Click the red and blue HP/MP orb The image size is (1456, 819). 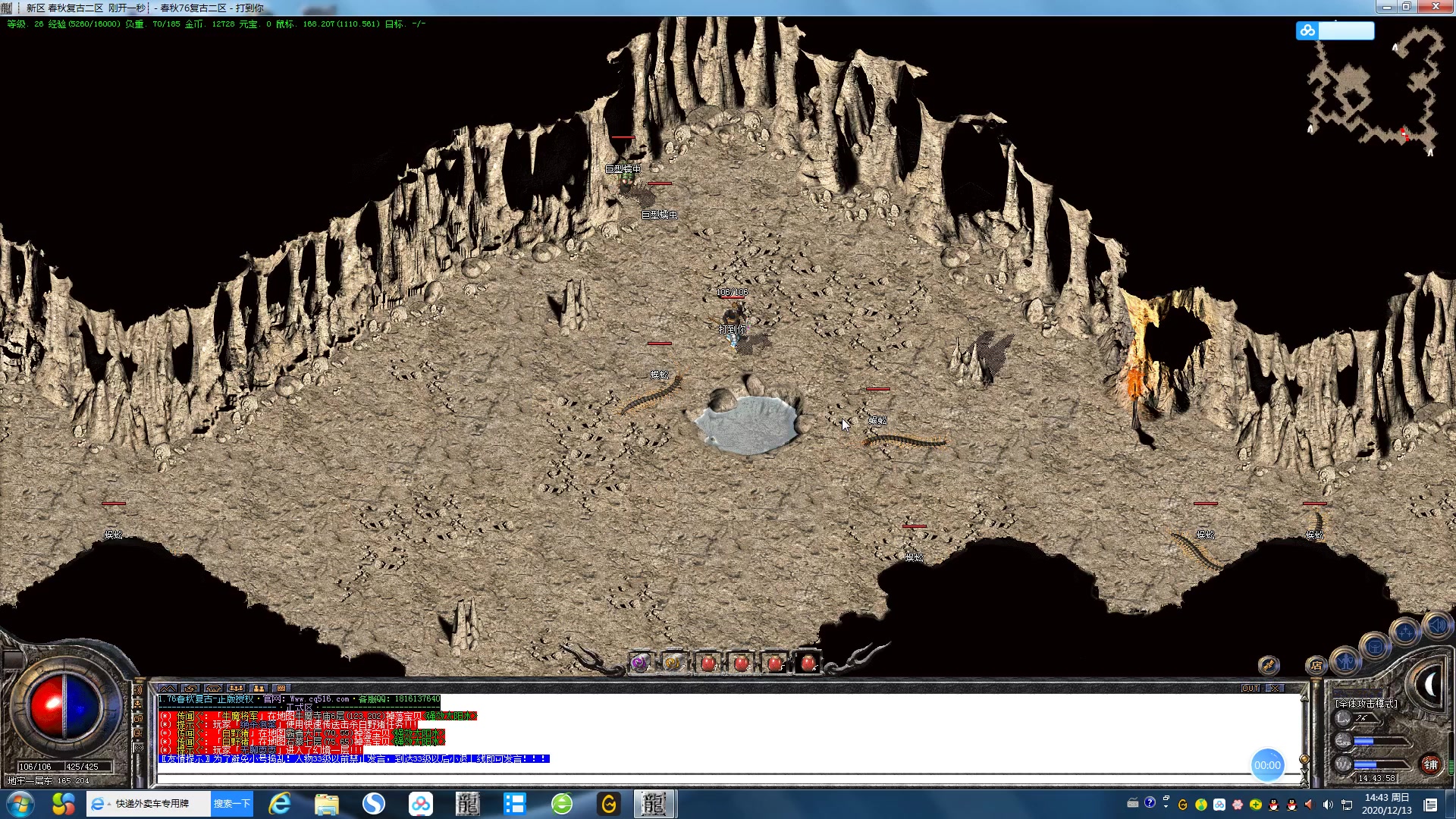[x=64, y=707]
